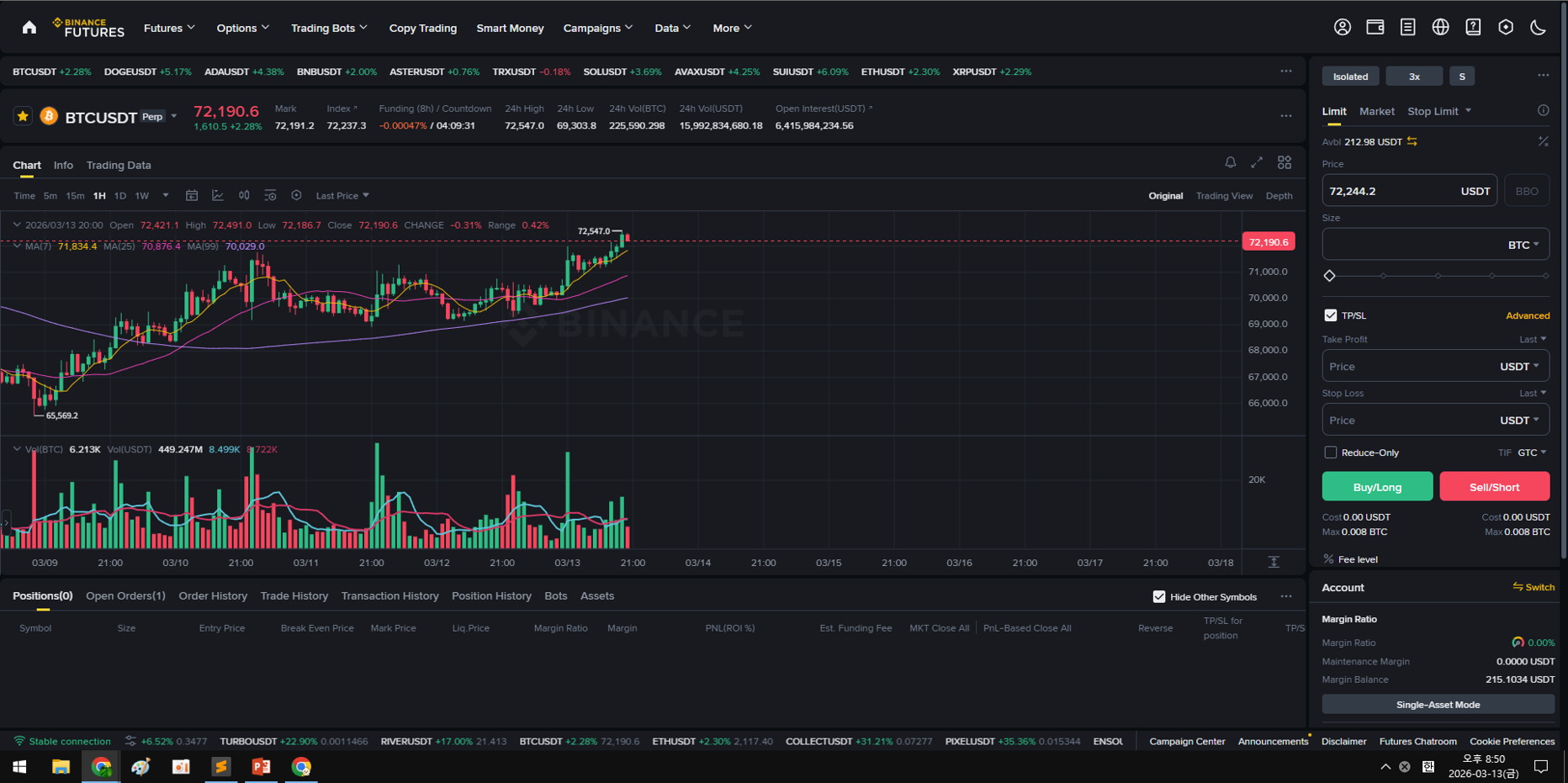Click in the Stop Loss price input
The width and height of the screenshot is (1568, 783).
(1435, 420)
